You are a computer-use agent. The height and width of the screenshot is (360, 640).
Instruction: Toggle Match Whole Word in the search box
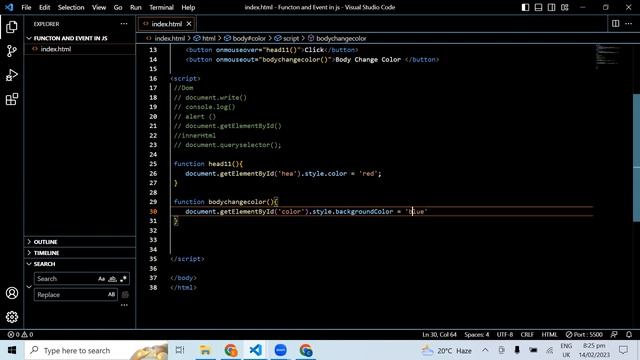[112, 279]
